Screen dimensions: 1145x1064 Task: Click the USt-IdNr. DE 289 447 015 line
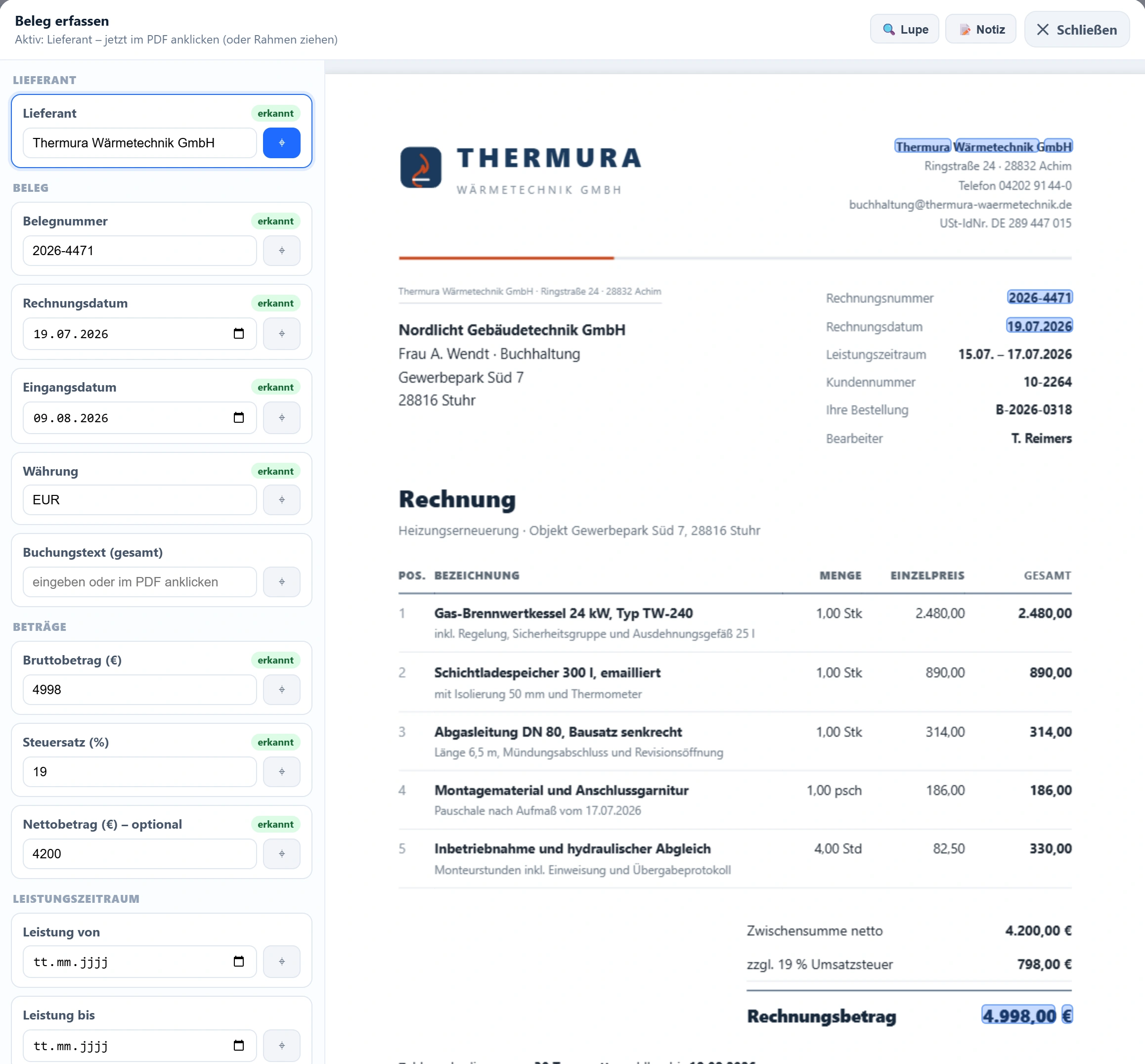click(1005, 223)
